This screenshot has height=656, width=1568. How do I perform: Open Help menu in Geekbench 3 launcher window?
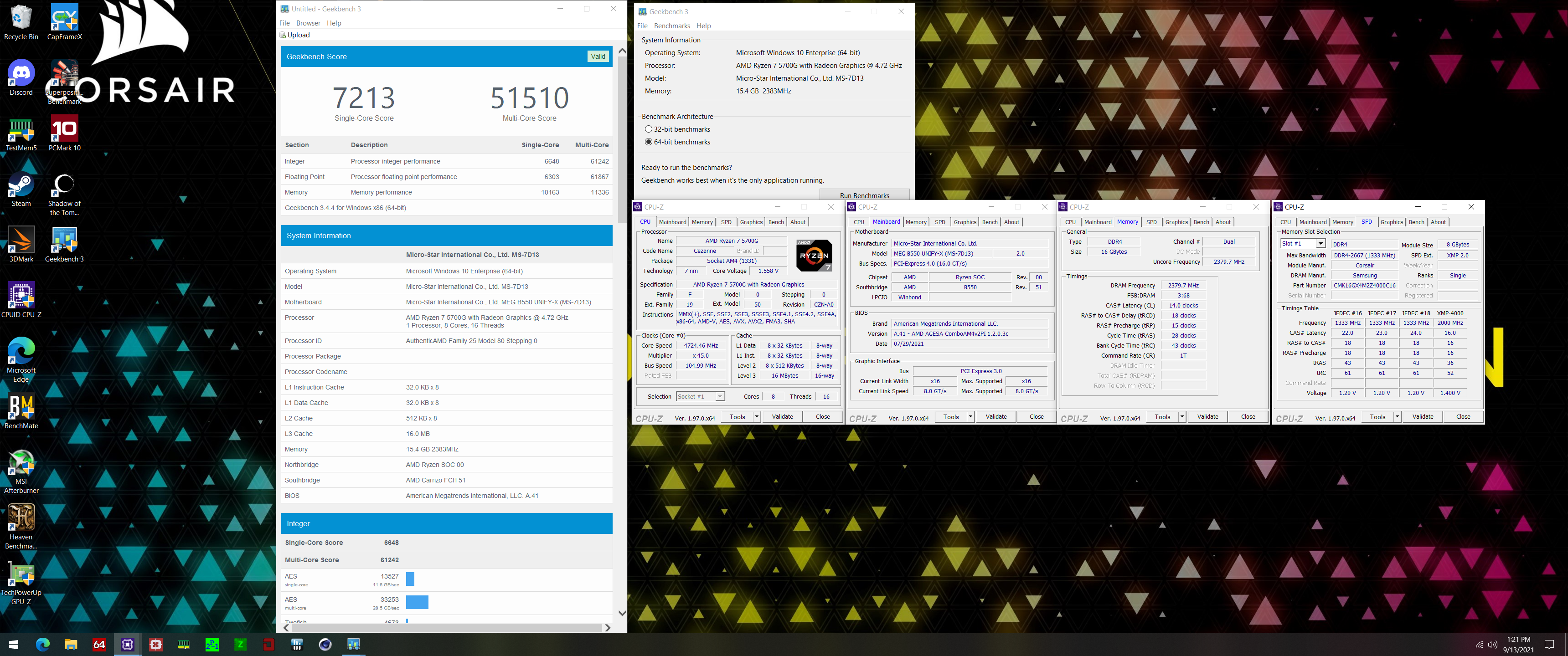704,26
